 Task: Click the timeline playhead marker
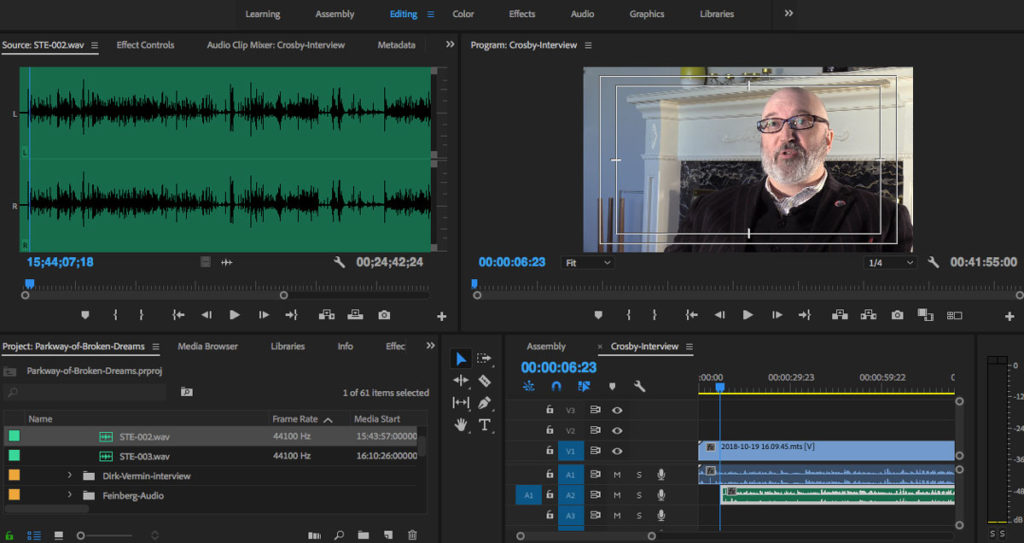[720, 387]
